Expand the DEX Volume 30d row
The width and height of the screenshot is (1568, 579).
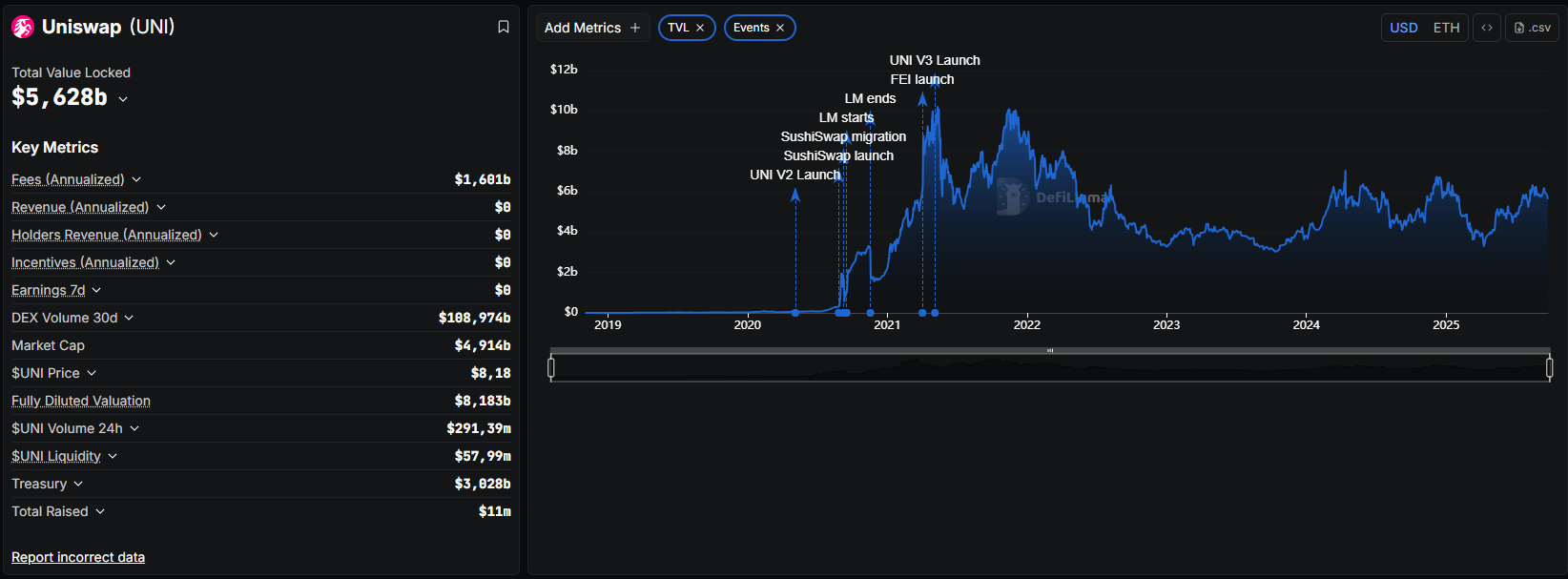click(x=129, y=318)
